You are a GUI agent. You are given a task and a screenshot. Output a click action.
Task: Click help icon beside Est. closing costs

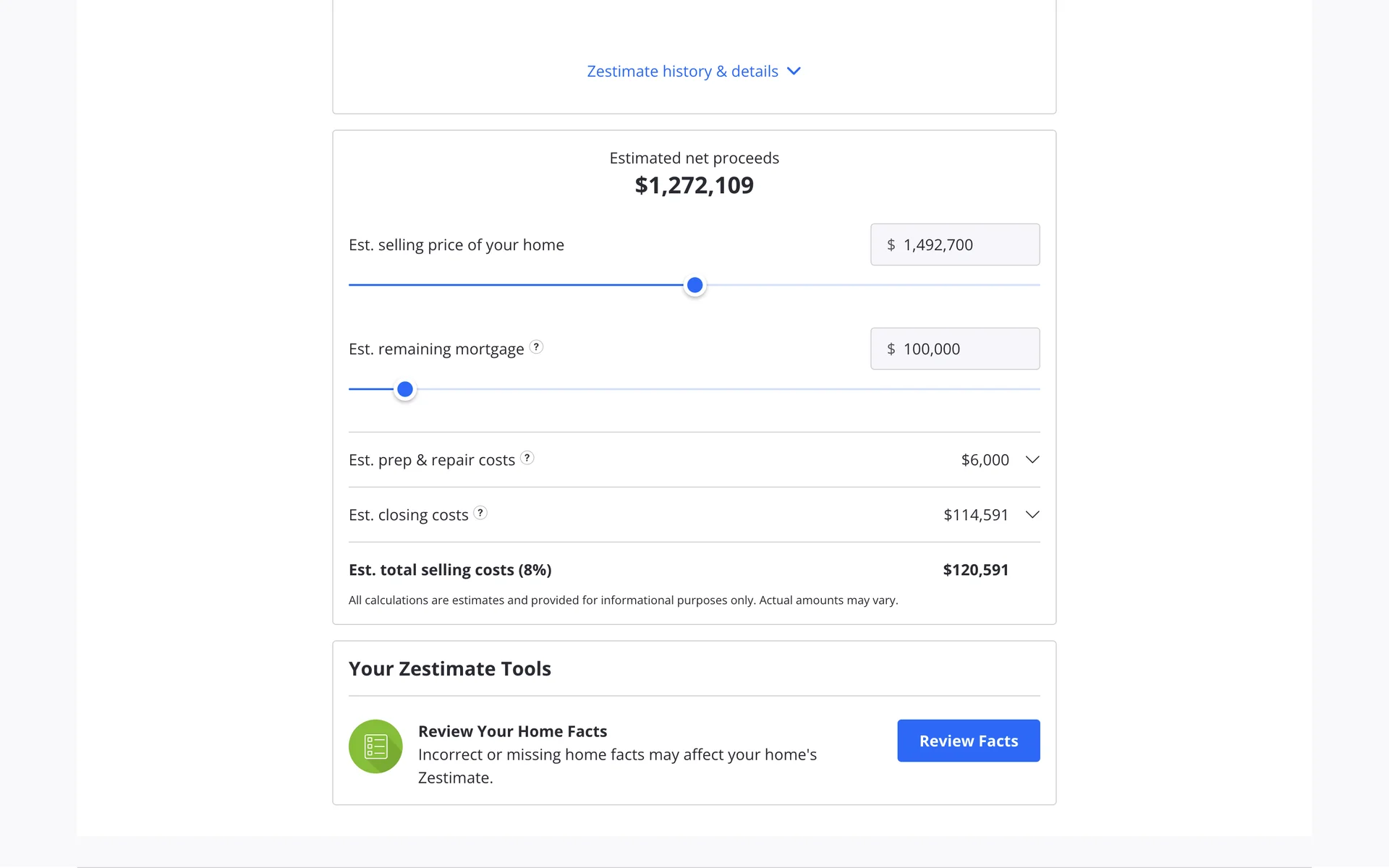[x=480, y=513]
